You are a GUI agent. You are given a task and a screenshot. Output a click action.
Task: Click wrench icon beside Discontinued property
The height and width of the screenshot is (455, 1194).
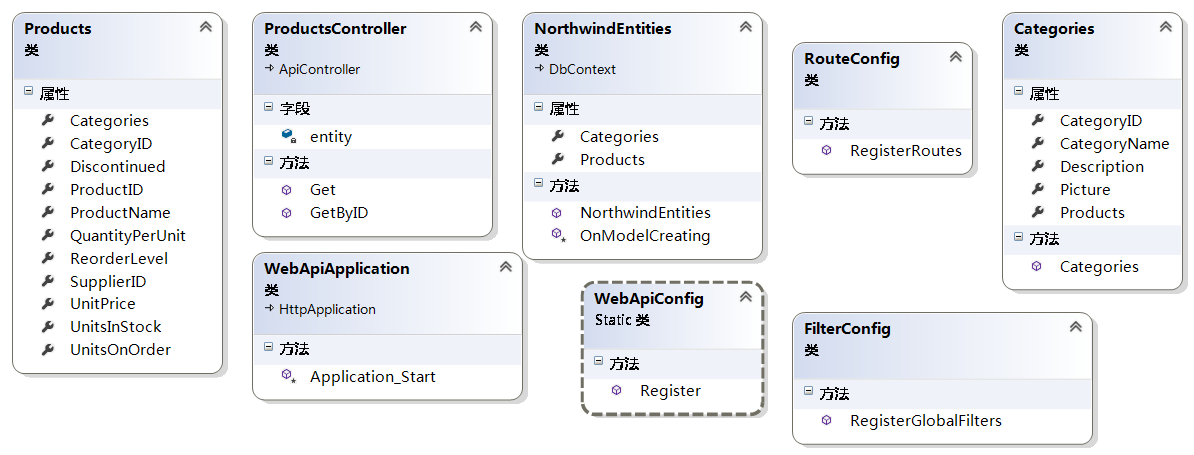(48, 165)
